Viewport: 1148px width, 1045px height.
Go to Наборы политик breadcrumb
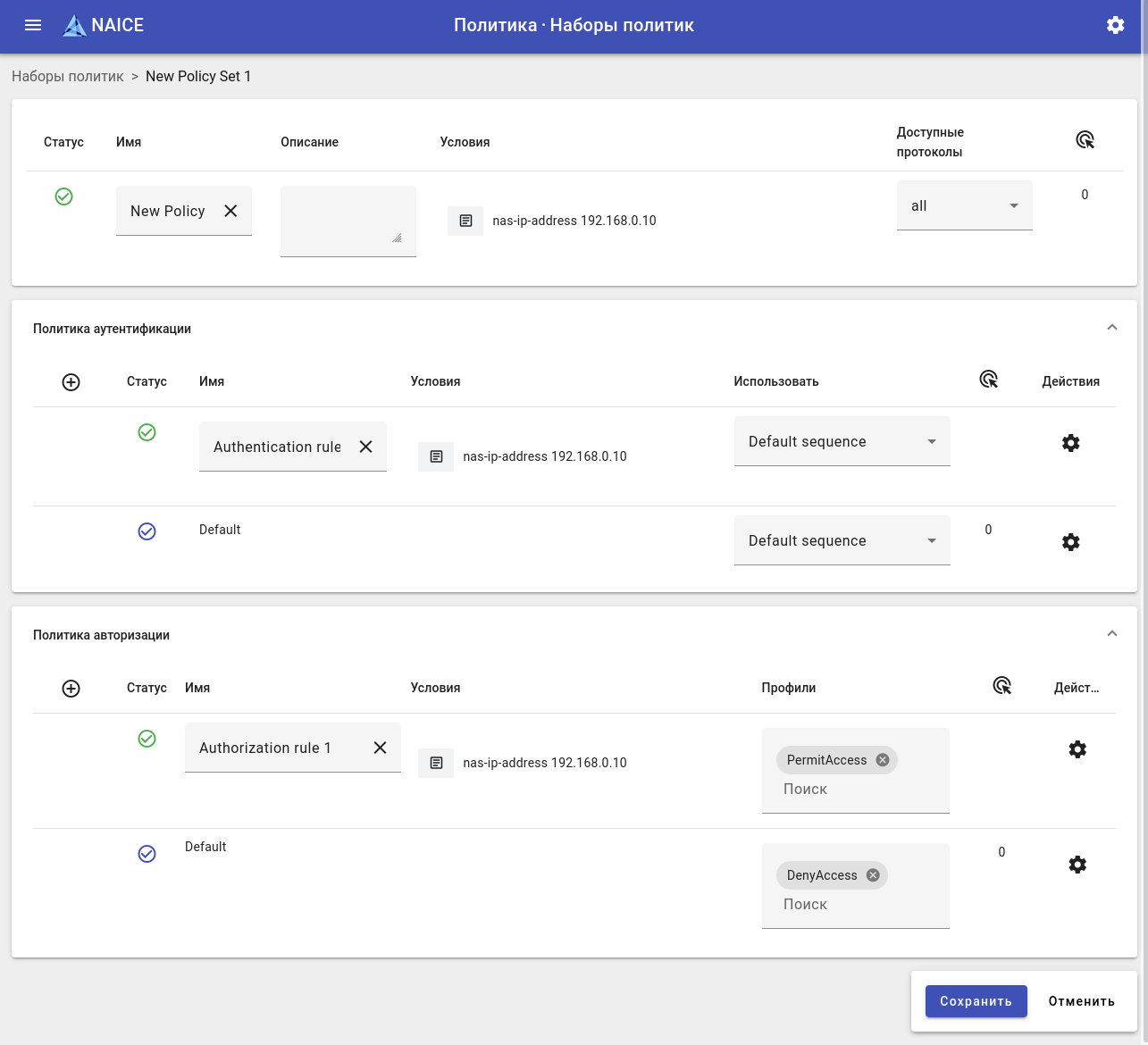point(68,77)
